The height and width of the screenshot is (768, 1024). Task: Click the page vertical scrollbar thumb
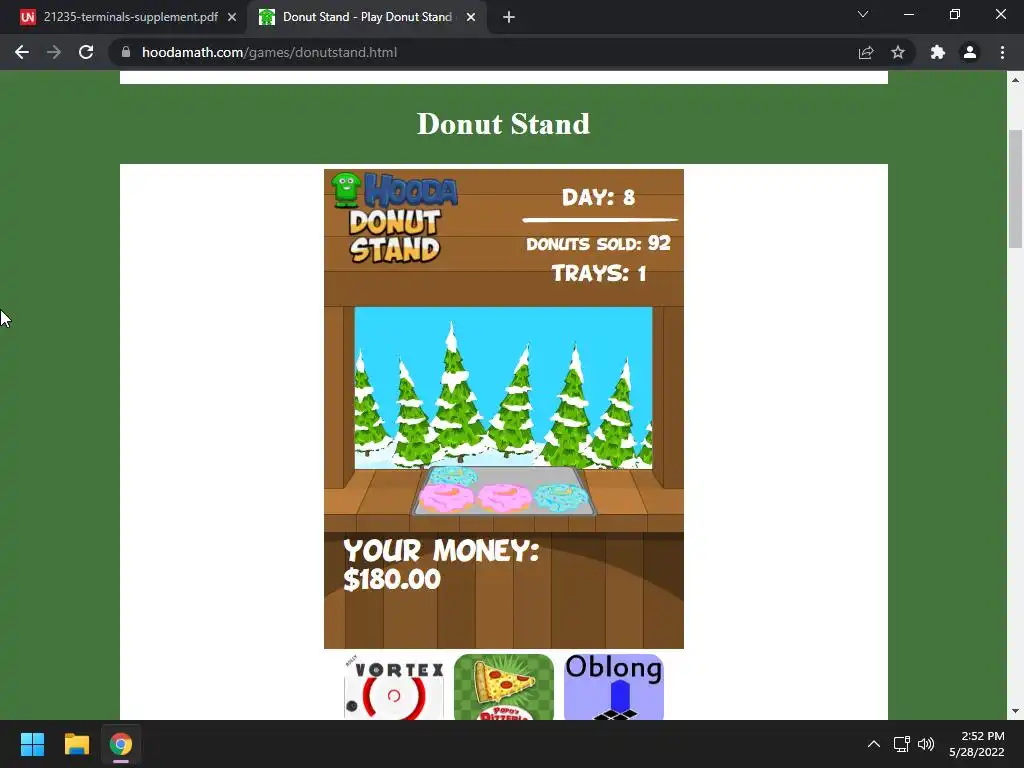click(1015, 189)
